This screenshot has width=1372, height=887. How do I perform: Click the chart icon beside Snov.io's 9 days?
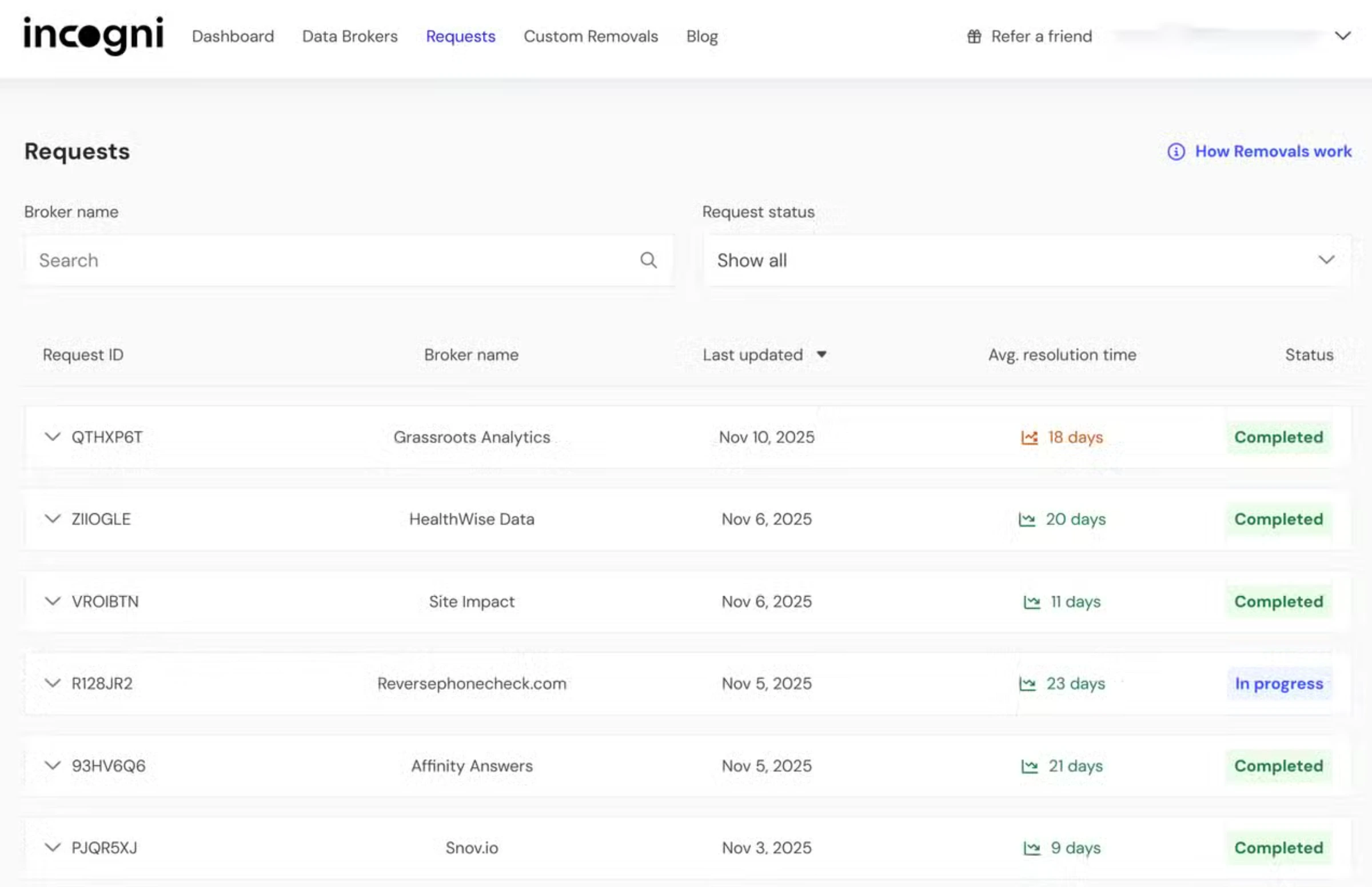click(x=1031, y=848)
